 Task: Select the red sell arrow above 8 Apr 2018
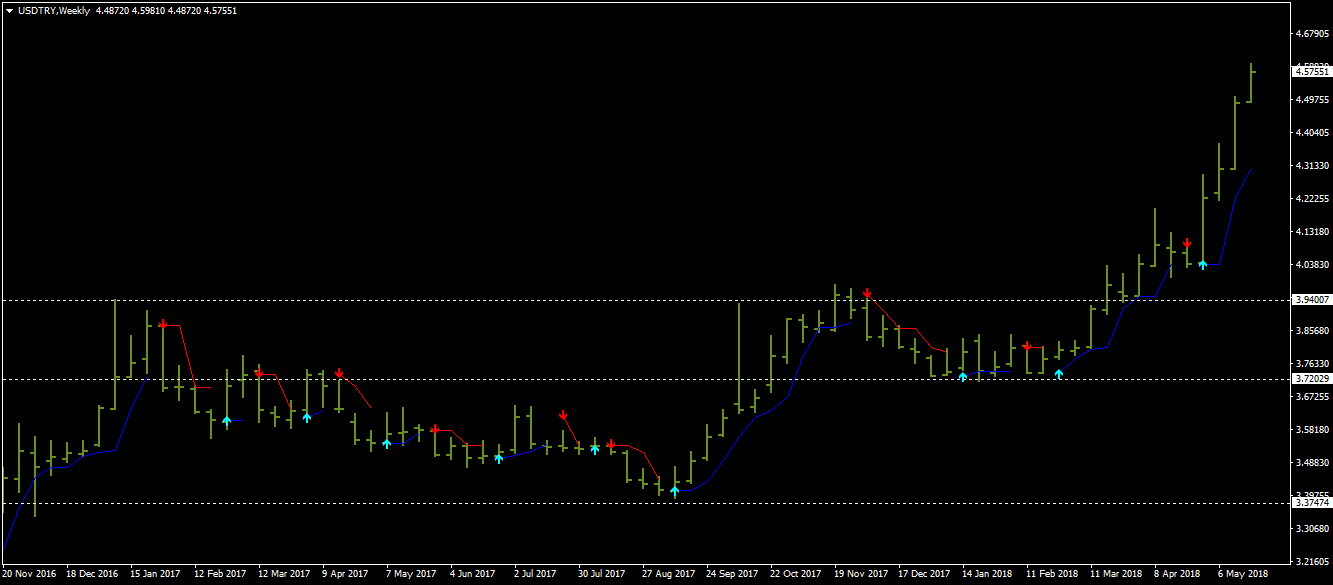1187,243
